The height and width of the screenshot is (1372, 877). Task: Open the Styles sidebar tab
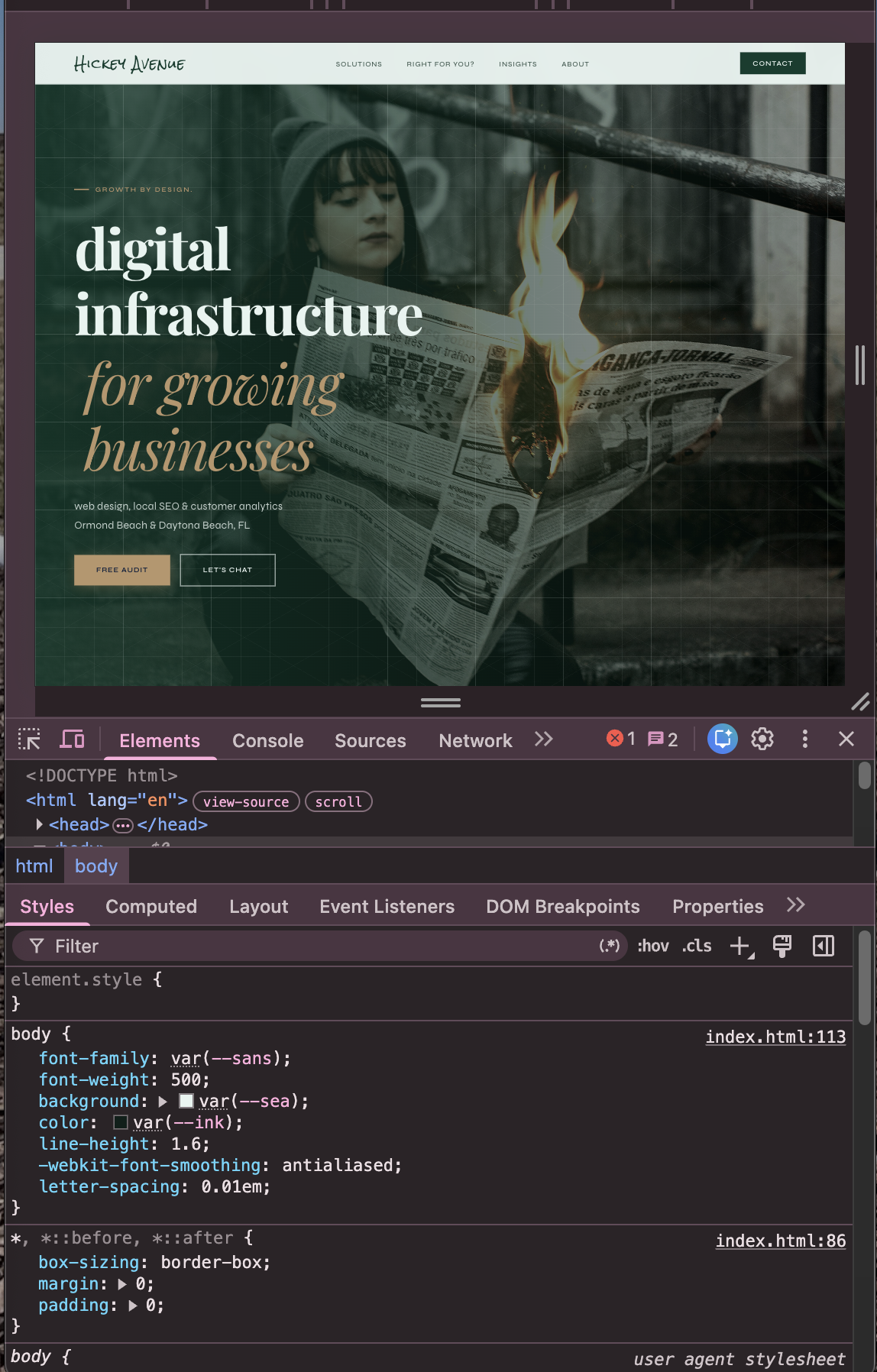47,906
